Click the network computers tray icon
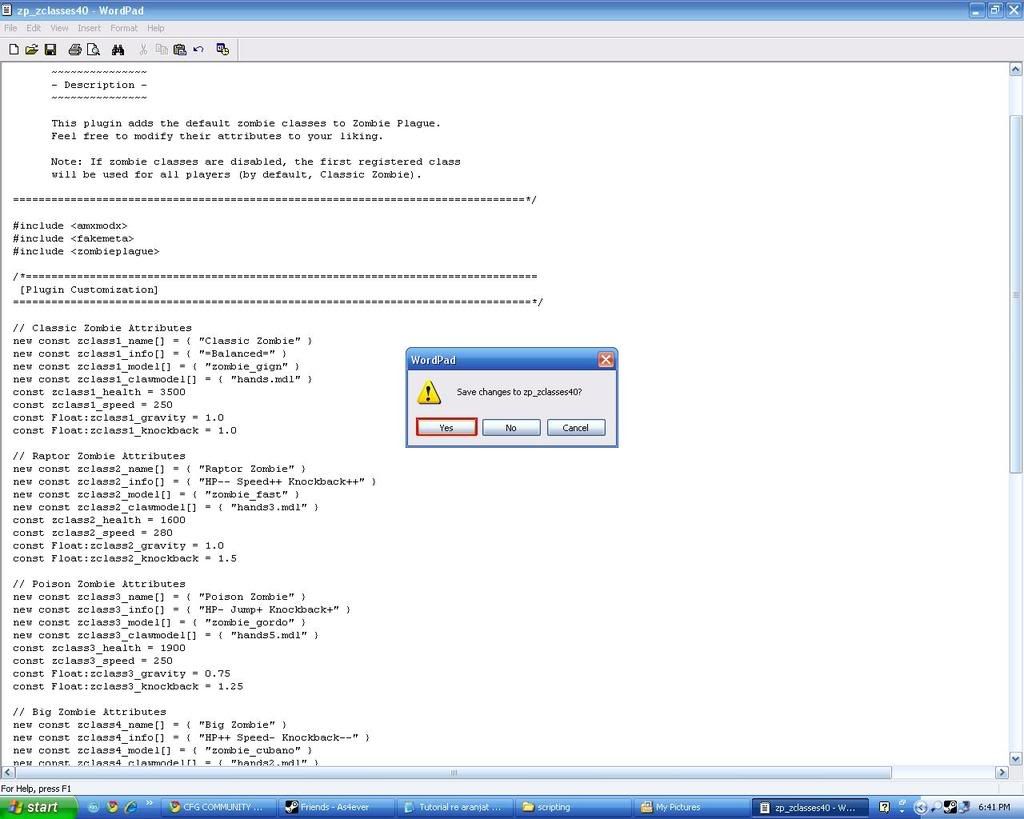Screen dimensions: 1024x819 pyautogui.click(x=964, y=807)
